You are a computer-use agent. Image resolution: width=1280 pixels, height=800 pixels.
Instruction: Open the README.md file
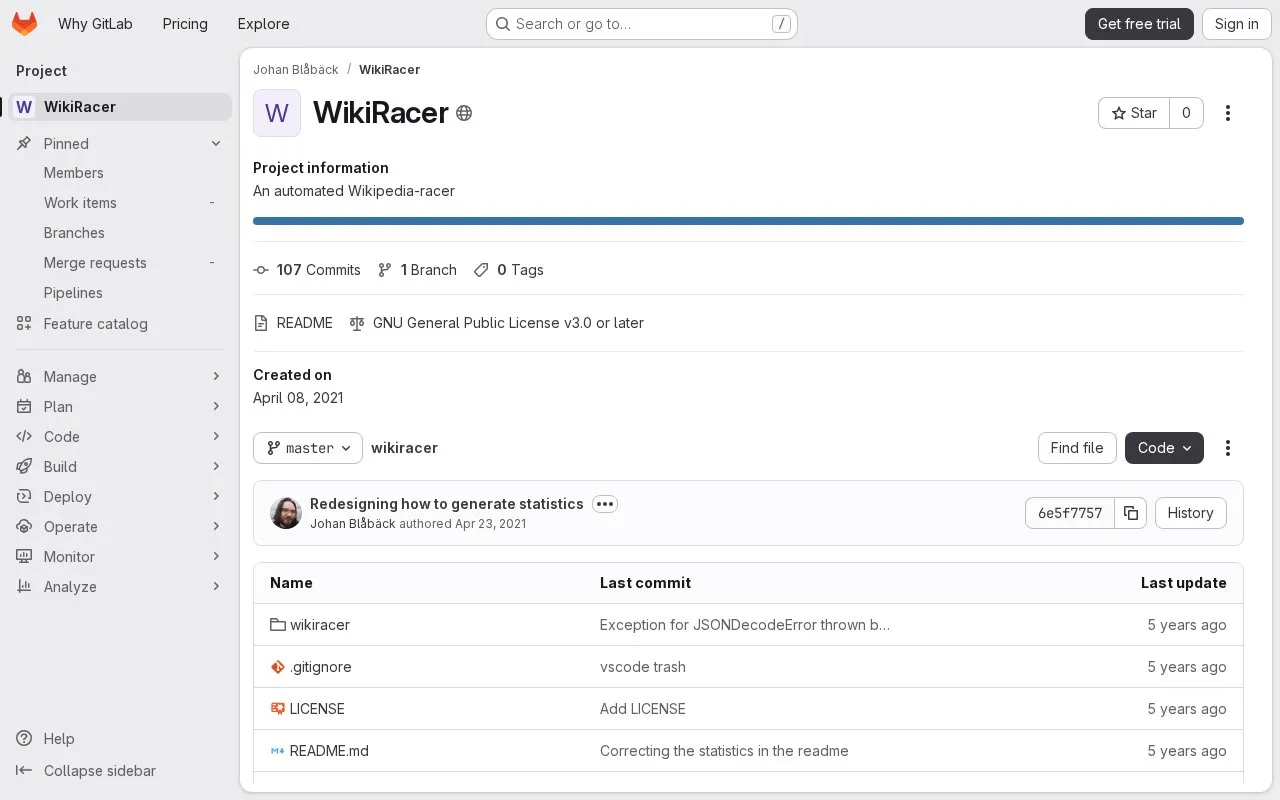point(329,751)
